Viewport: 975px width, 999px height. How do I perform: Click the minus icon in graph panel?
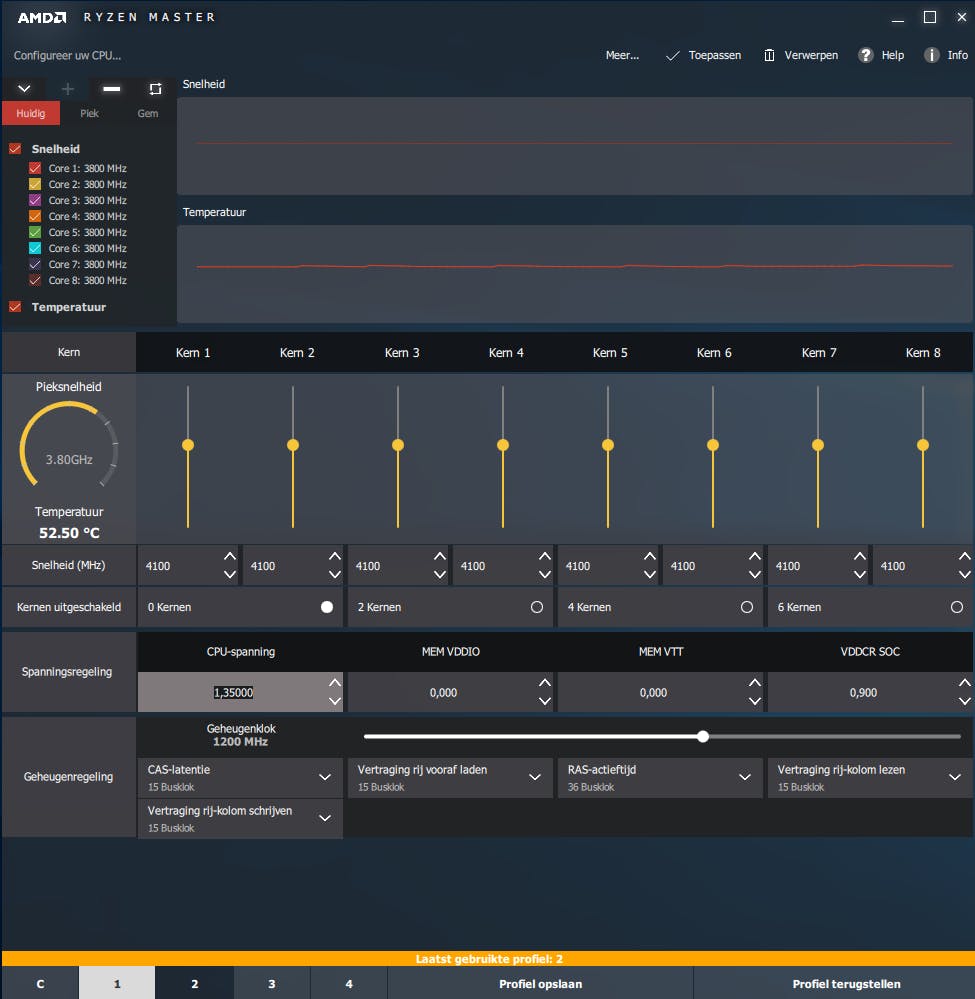pos(112,89)
